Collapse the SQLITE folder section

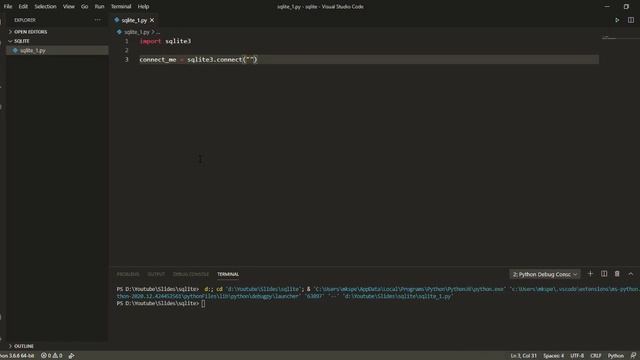22,41
